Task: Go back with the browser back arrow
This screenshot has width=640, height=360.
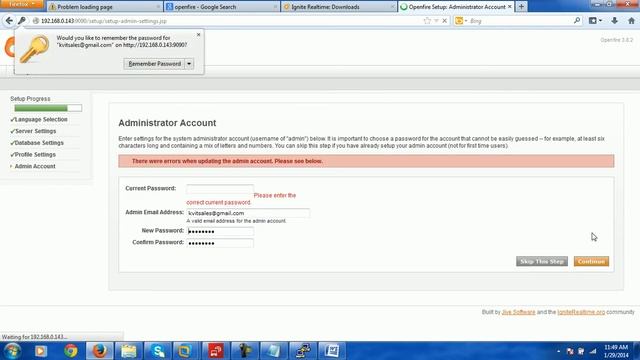Action: [9, 20]
